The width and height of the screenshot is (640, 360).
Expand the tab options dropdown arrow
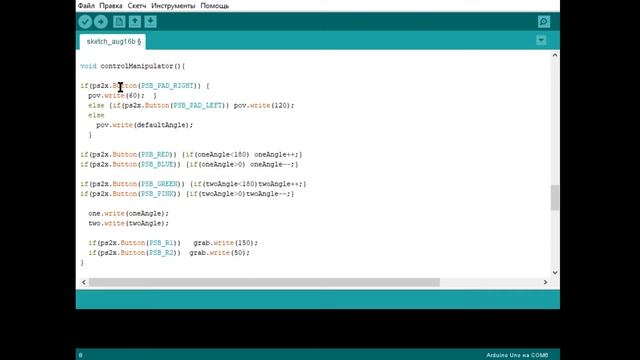point(541,40)
